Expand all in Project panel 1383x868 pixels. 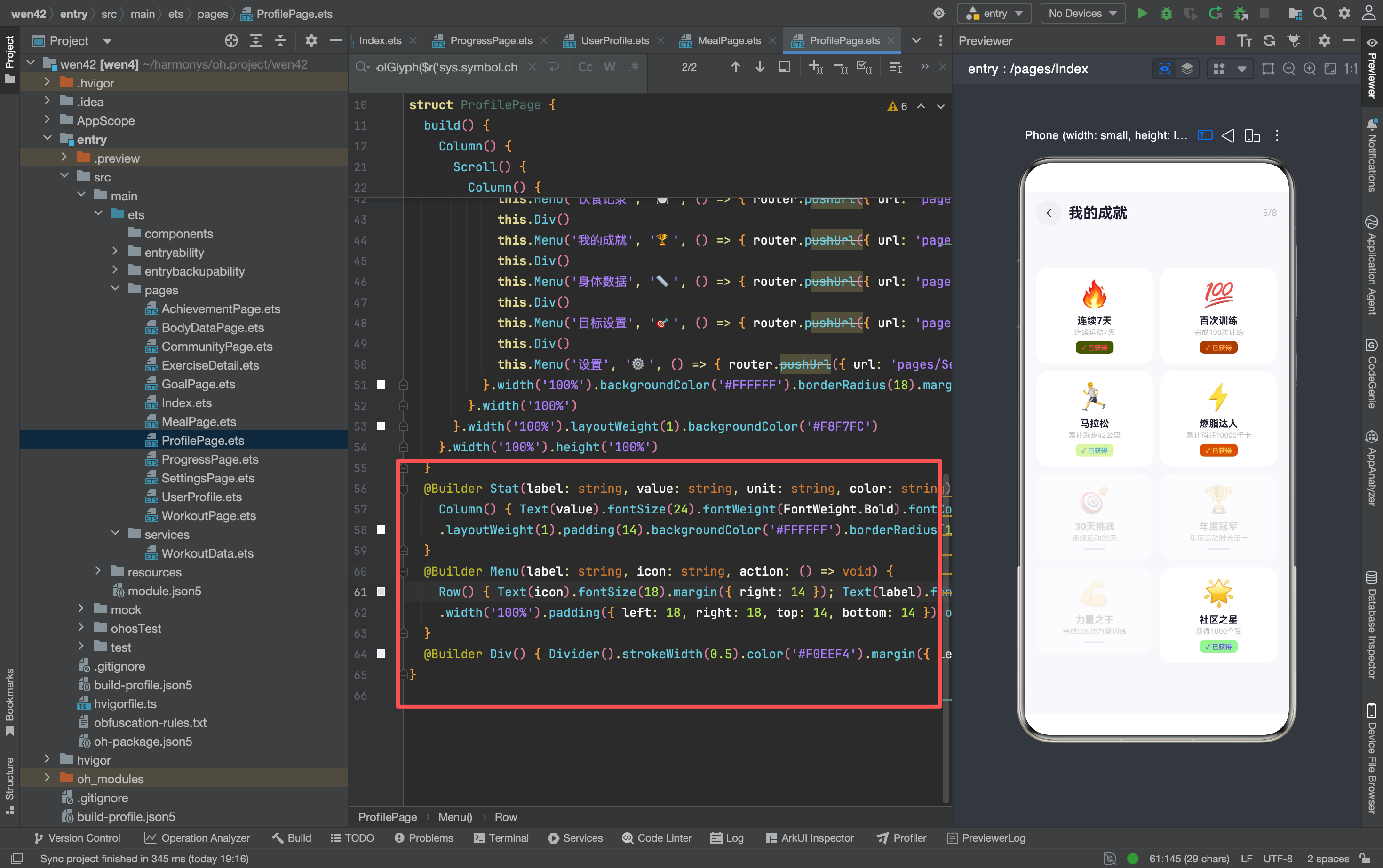click(x=255, y=41)
